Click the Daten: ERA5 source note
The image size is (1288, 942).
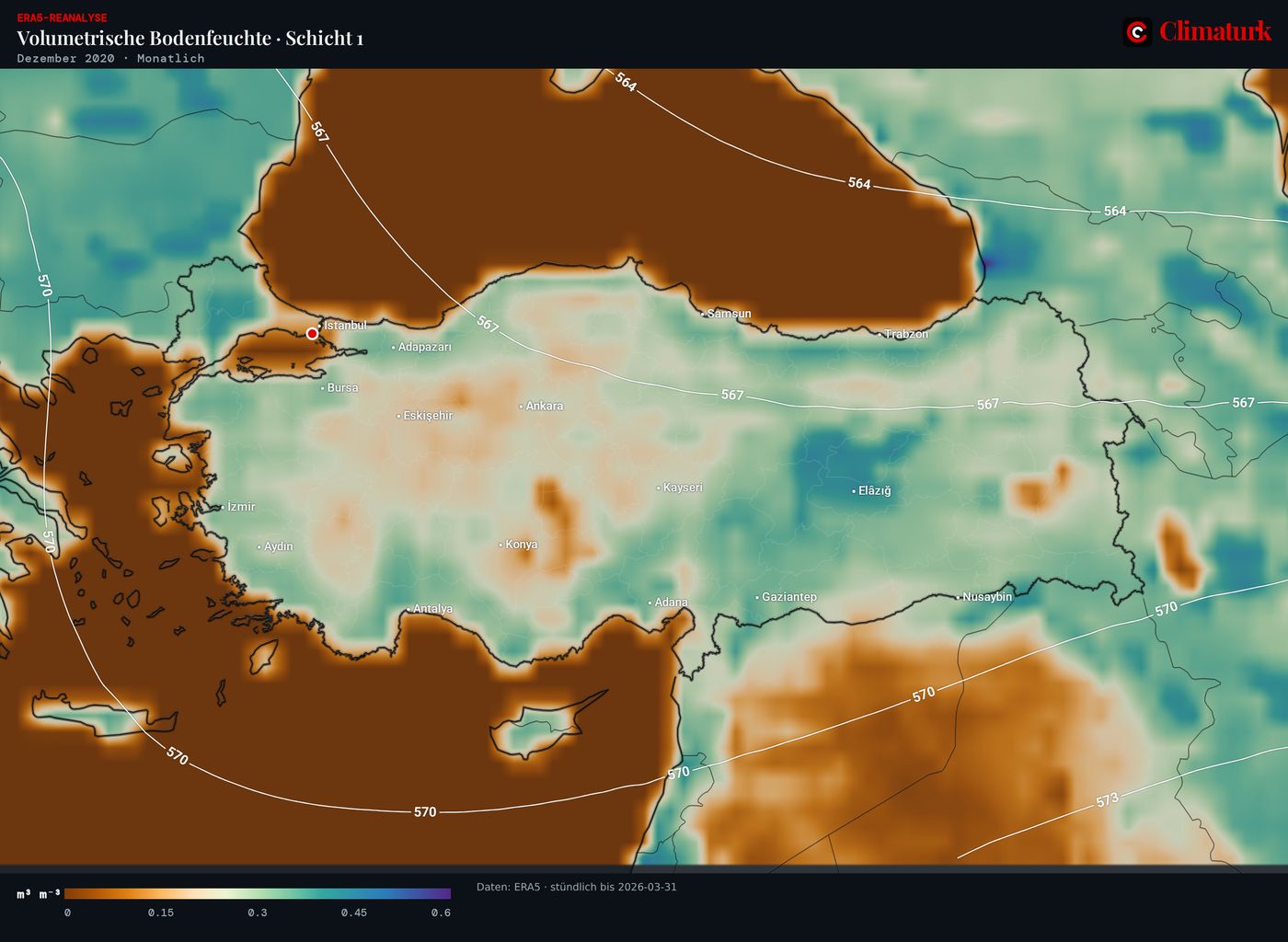click(x=577, y=887)
